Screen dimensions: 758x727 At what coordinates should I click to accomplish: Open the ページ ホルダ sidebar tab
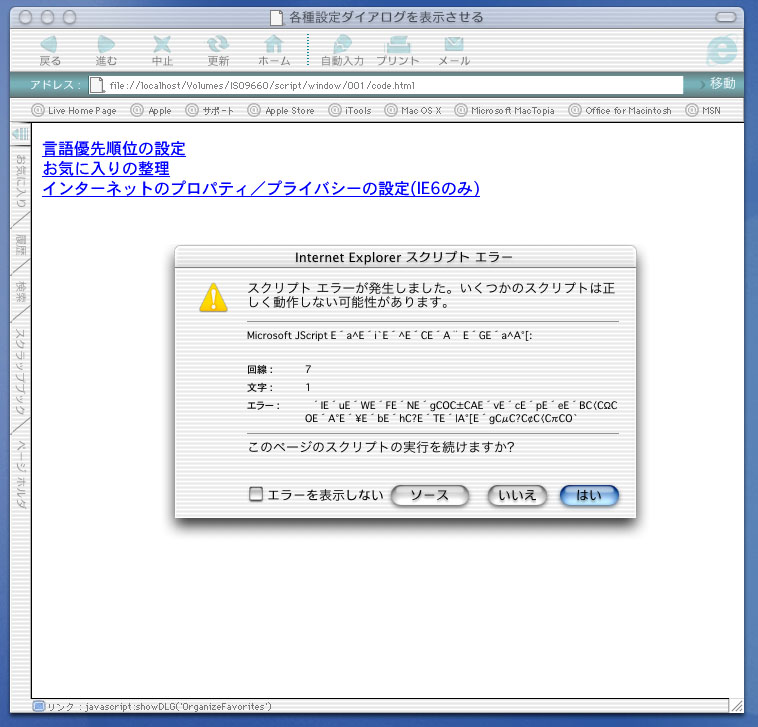point(20,474)
